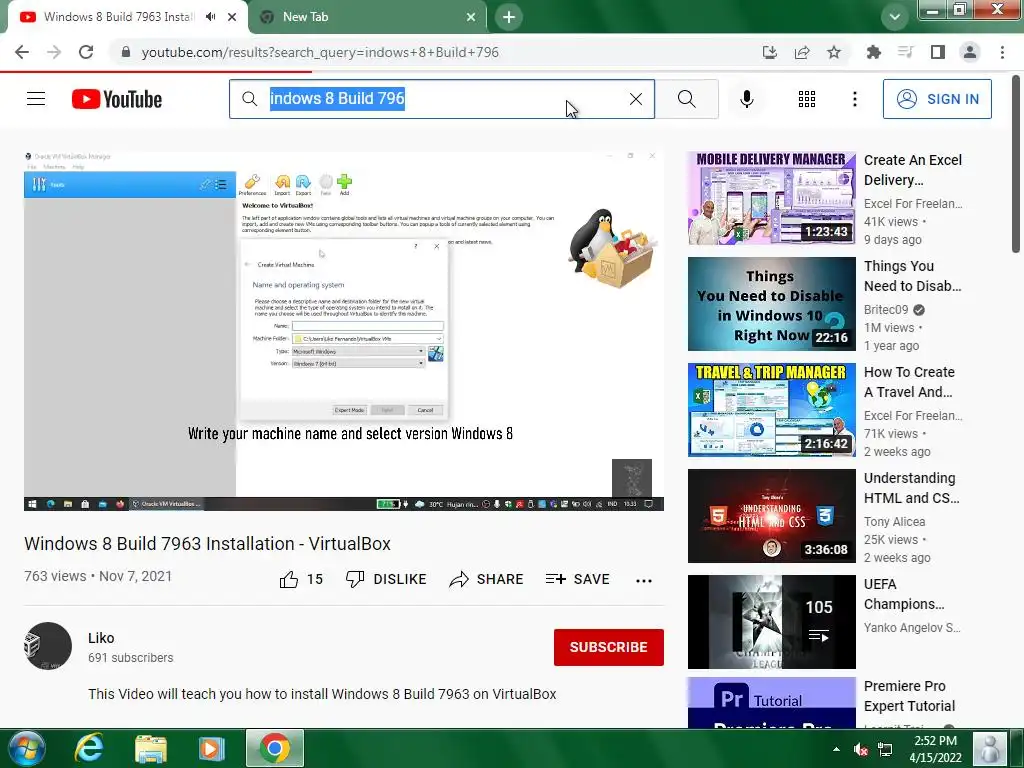1024x768 pixels.
Task: Go forward with browser forward arrow
Action: pyautogui.click(x=54, y=52)
